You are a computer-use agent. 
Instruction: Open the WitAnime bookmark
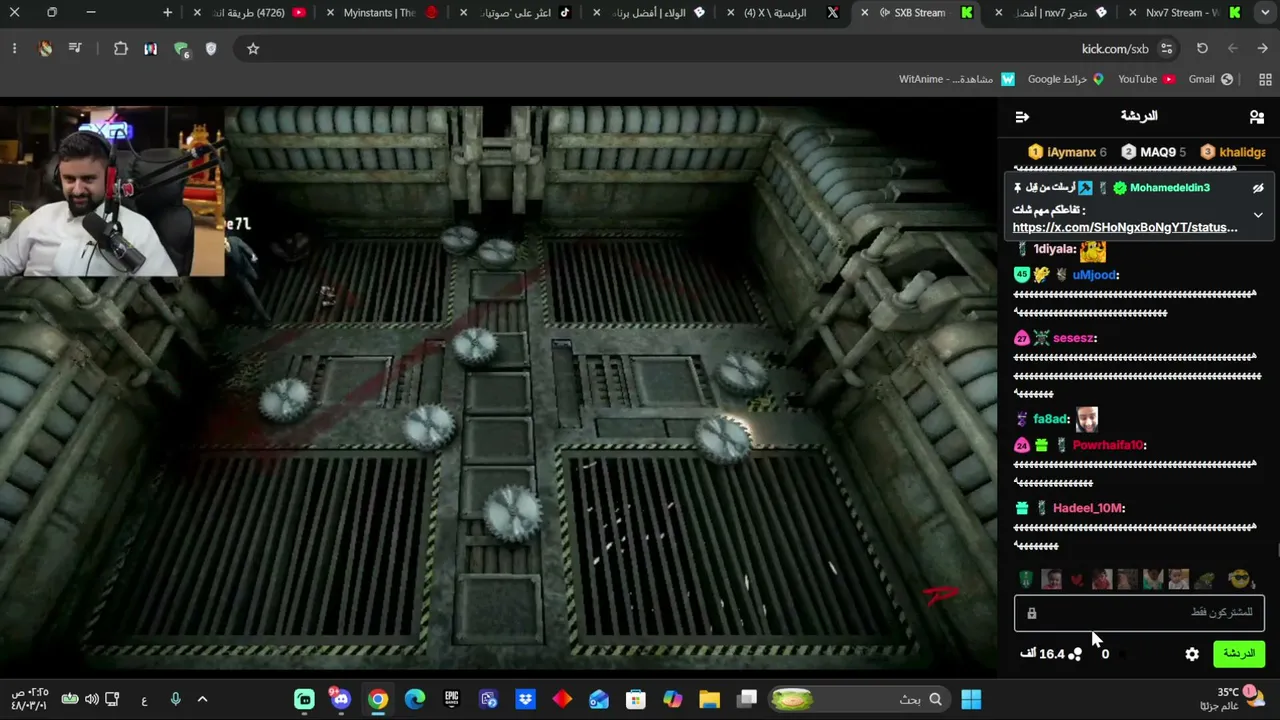coord(957,79)
